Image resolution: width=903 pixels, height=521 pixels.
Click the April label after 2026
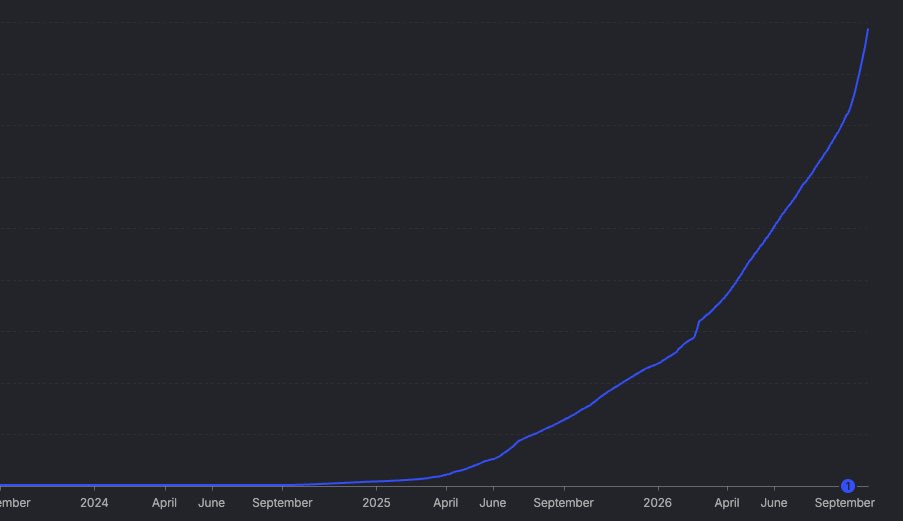pyautogui.click(x=727, y=503)
